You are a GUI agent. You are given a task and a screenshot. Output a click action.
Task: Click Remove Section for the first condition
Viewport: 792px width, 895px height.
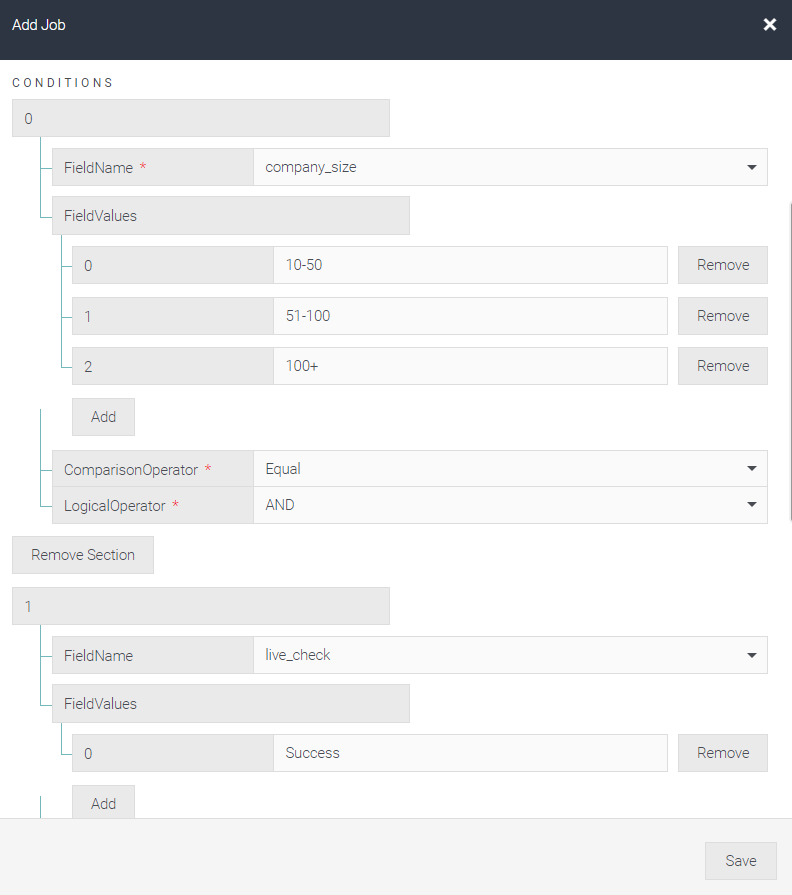tap(82, 555)
